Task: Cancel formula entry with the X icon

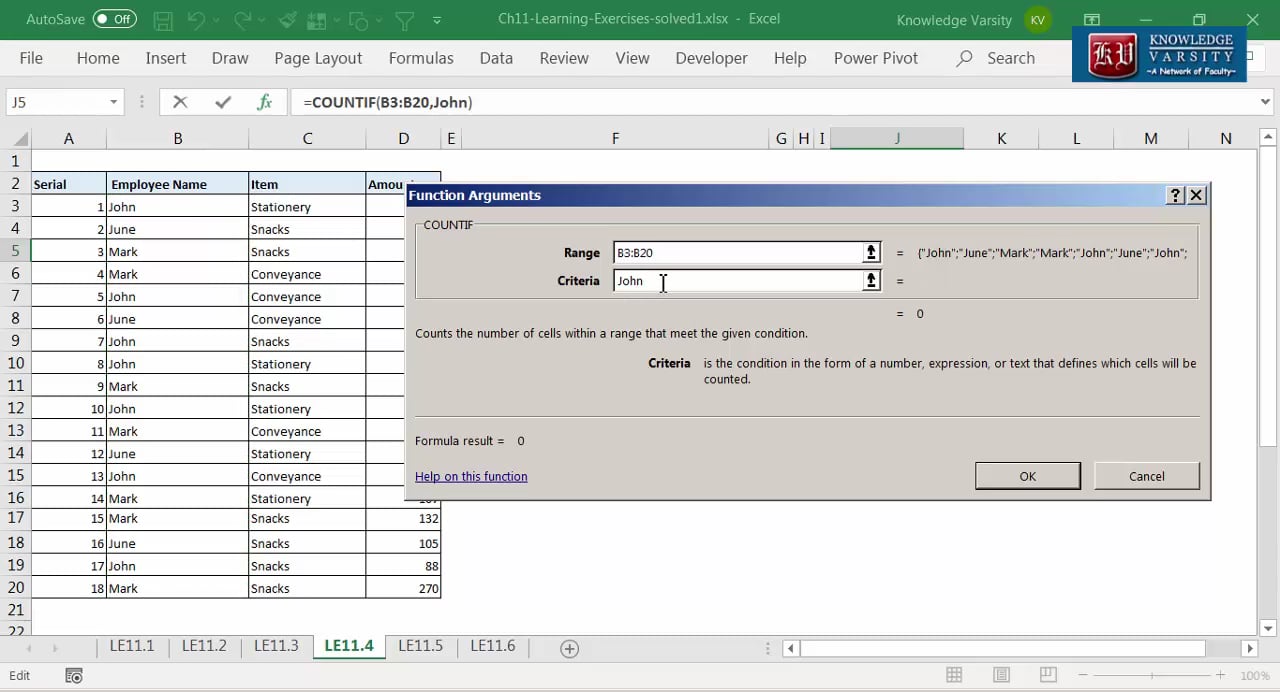Action: coord(180,102)
